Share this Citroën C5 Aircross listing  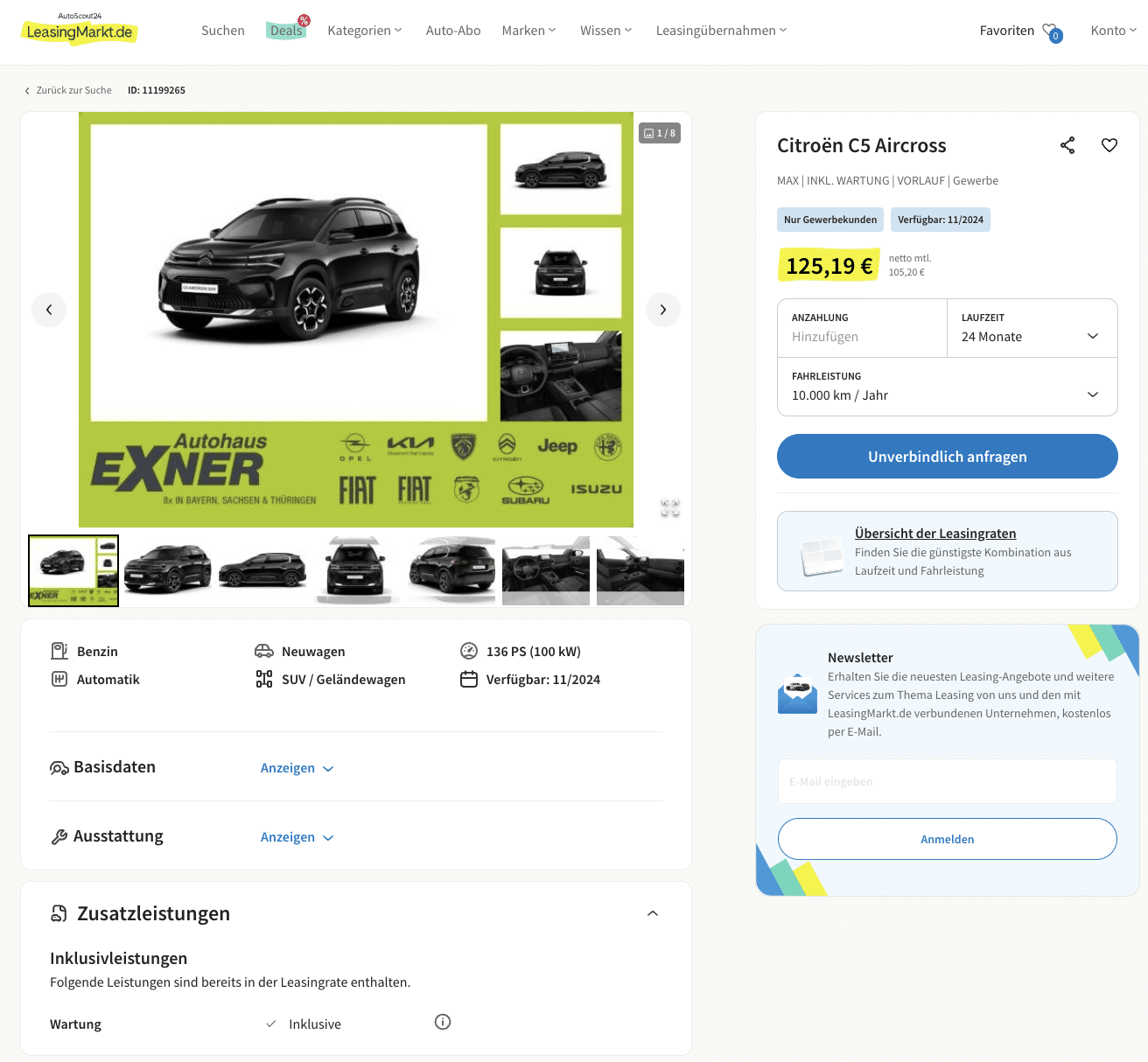(x=1067, y=145)
